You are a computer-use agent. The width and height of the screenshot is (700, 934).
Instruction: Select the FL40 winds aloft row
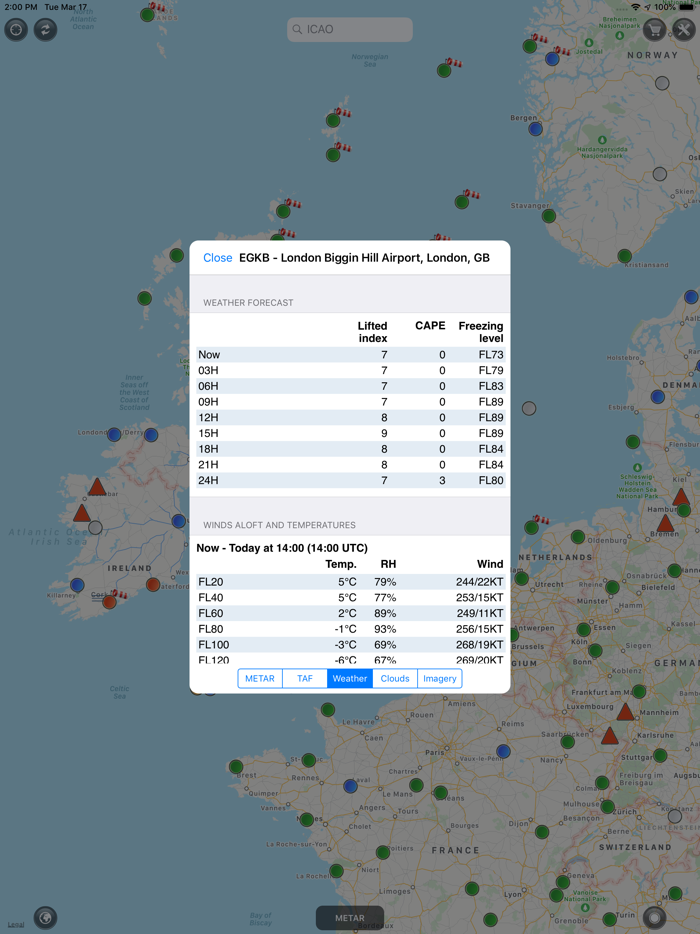coord(350,597)
